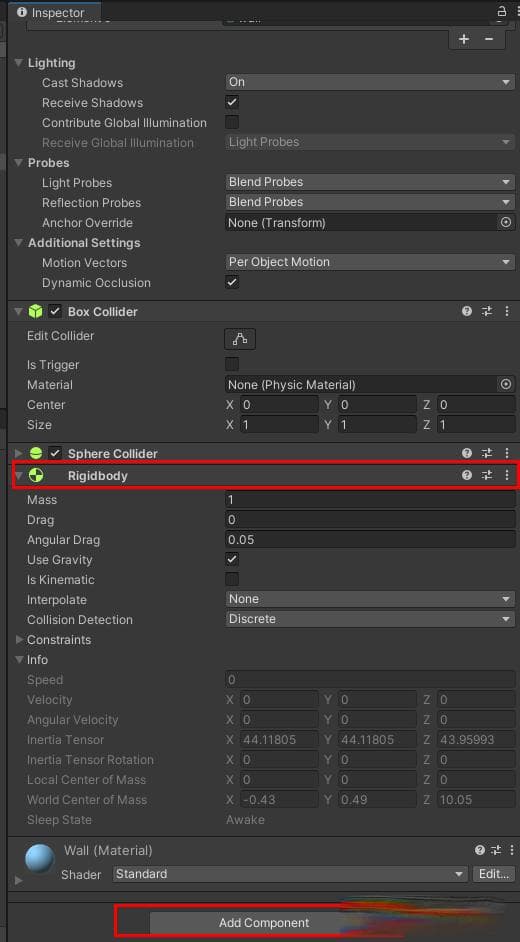The height and width of the screenshot is (942, 520).
Task: Open Box Collider help reference icon
Action: pos(467,311)
